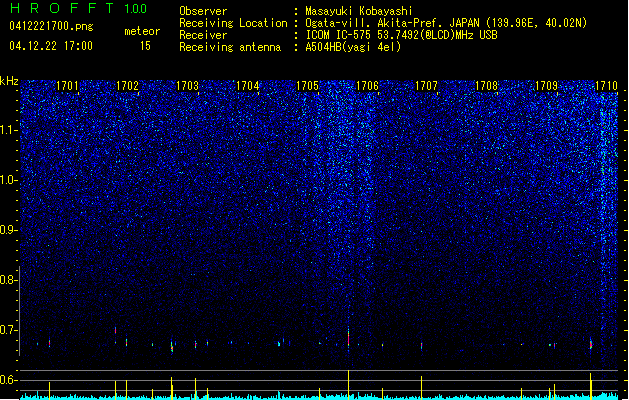The width and height of the screenshot is (629, 400).
Task: Click time marker 1701
Action: click(67, 86)
